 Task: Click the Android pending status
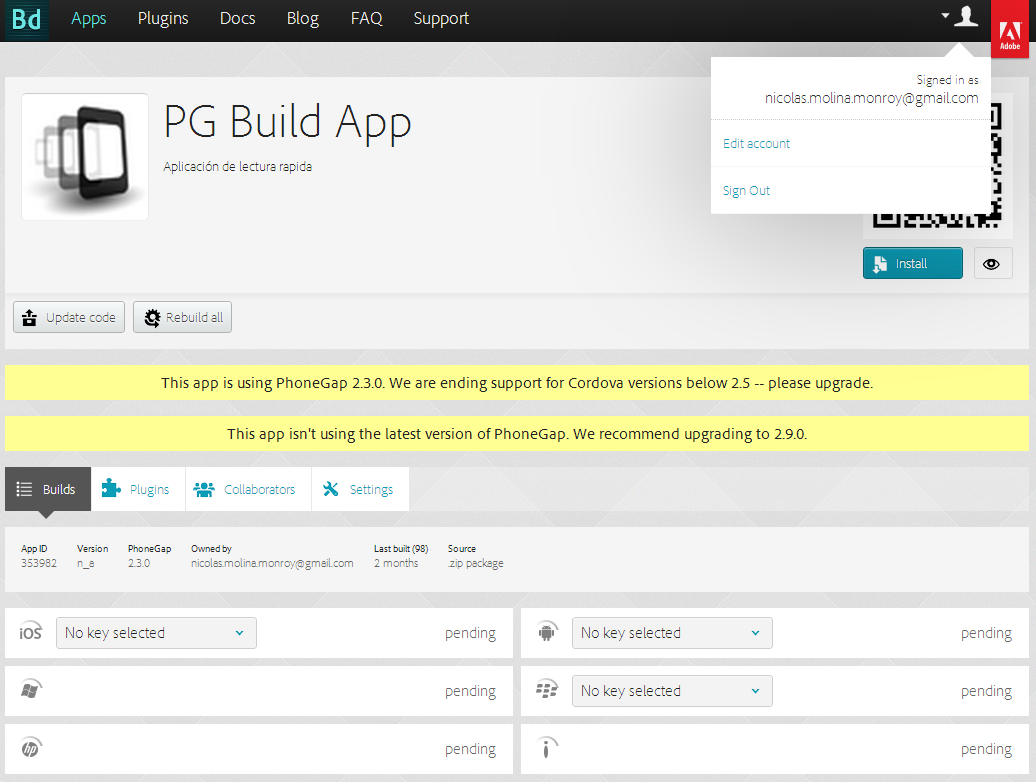click(x=986, y=633)
